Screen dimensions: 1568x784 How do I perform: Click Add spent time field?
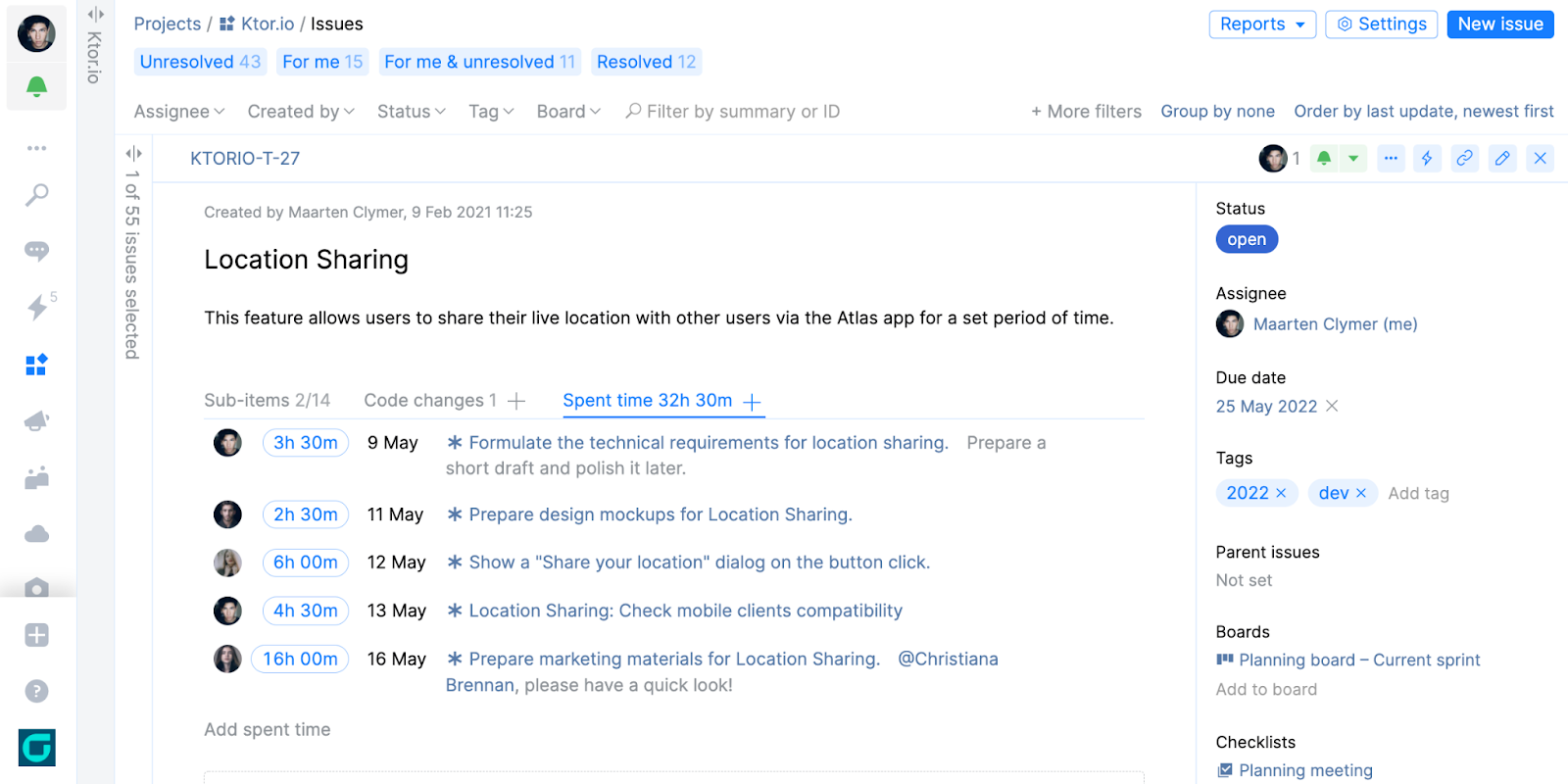point(268,729)
